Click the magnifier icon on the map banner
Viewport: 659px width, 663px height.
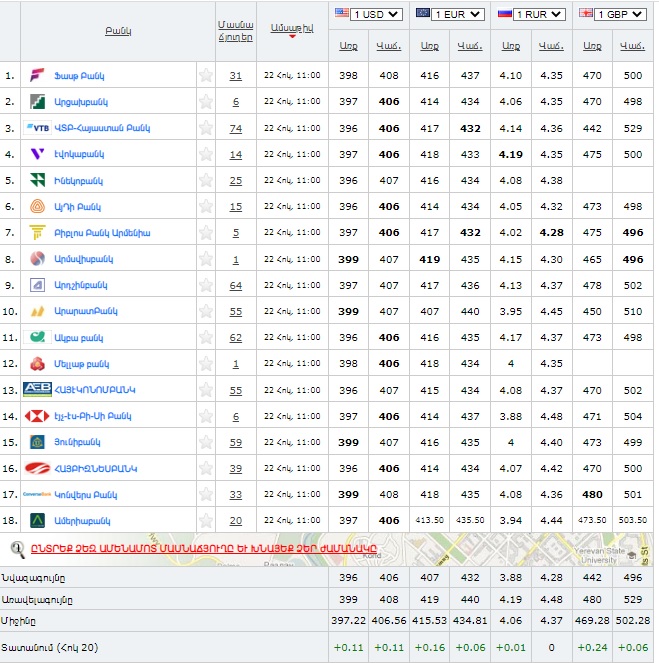17,548
